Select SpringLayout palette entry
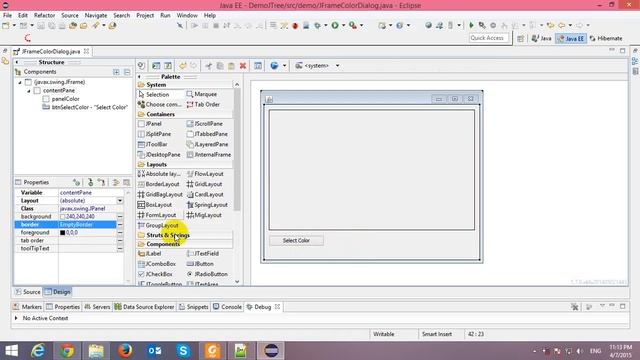This screenshot has height=360, width=640. pyautogui.click(x=207, y=205)
